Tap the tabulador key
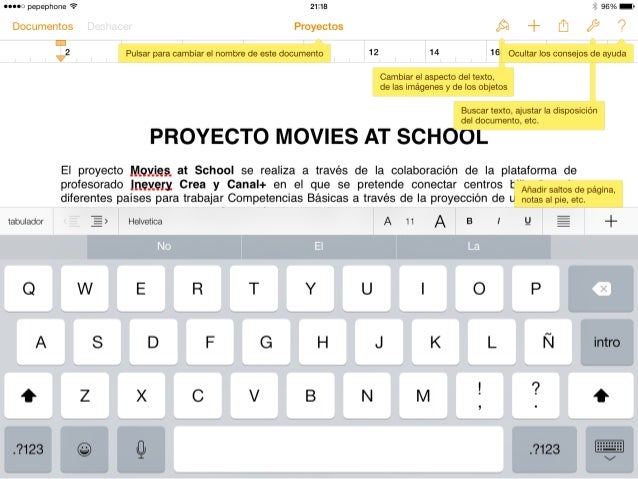This screenshot has height=479, width=638. tap(26, 221)
